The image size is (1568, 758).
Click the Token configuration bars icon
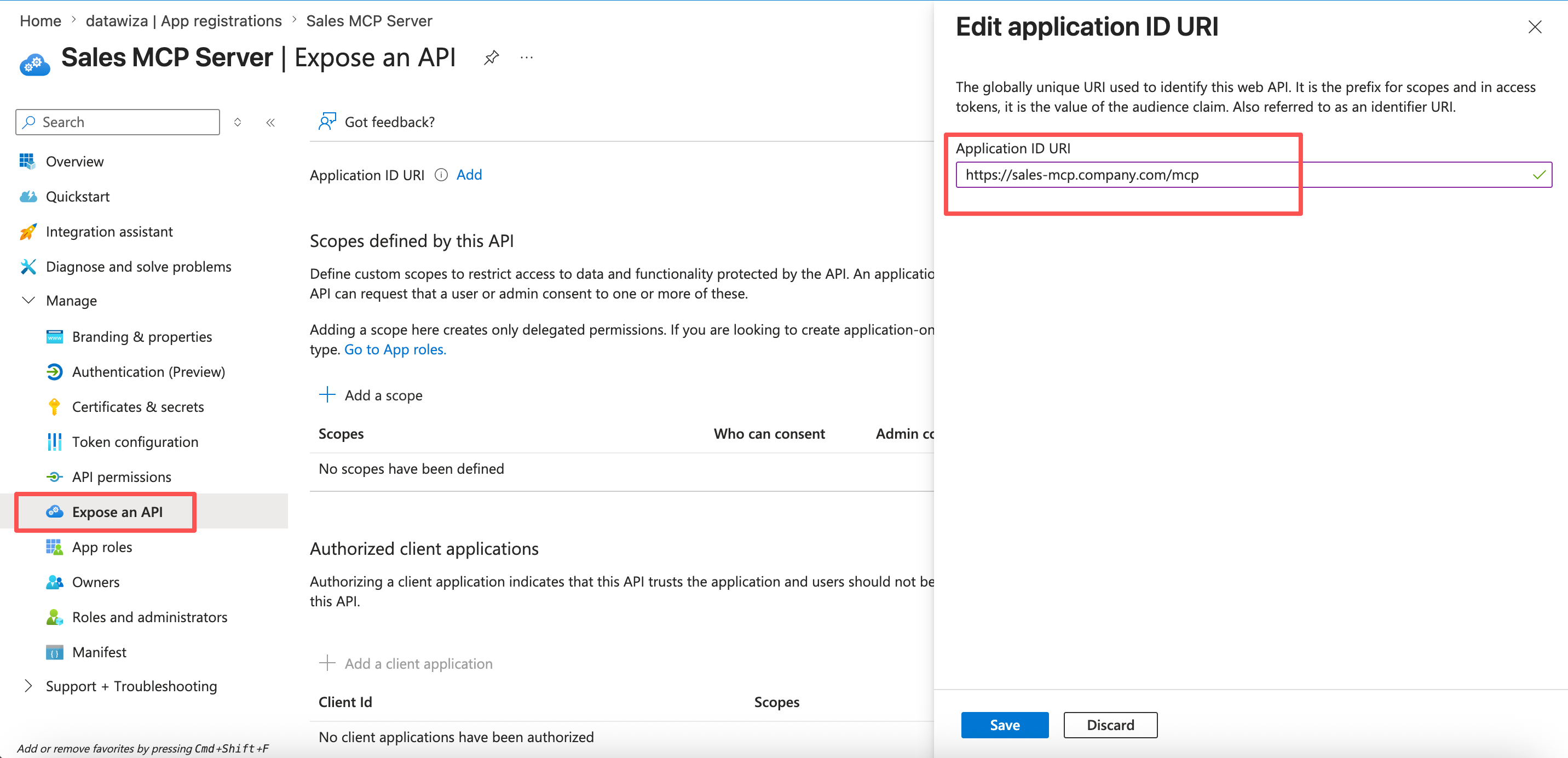coord(54,442)
